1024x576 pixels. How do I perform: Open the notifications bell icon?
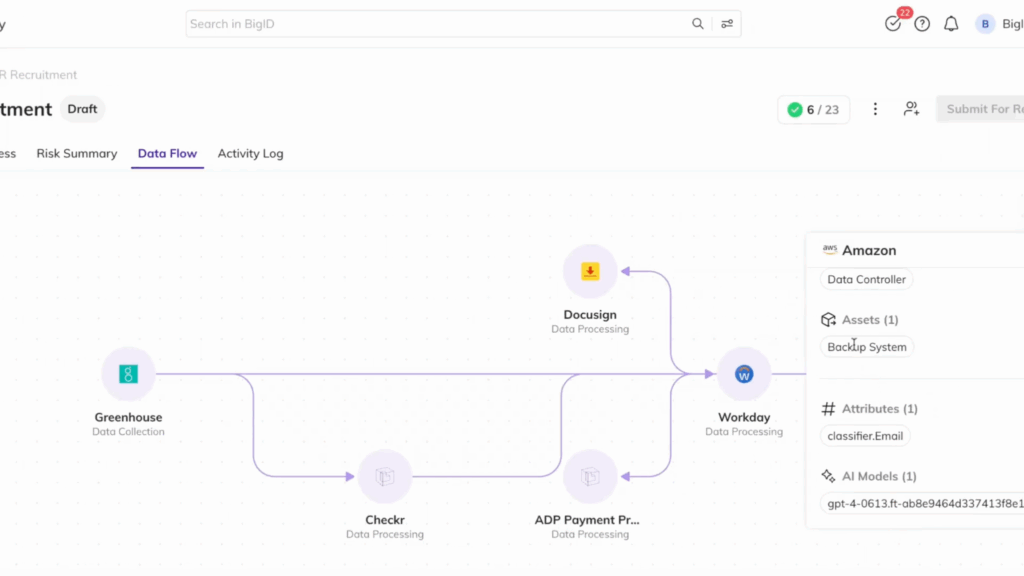[951, 24]
